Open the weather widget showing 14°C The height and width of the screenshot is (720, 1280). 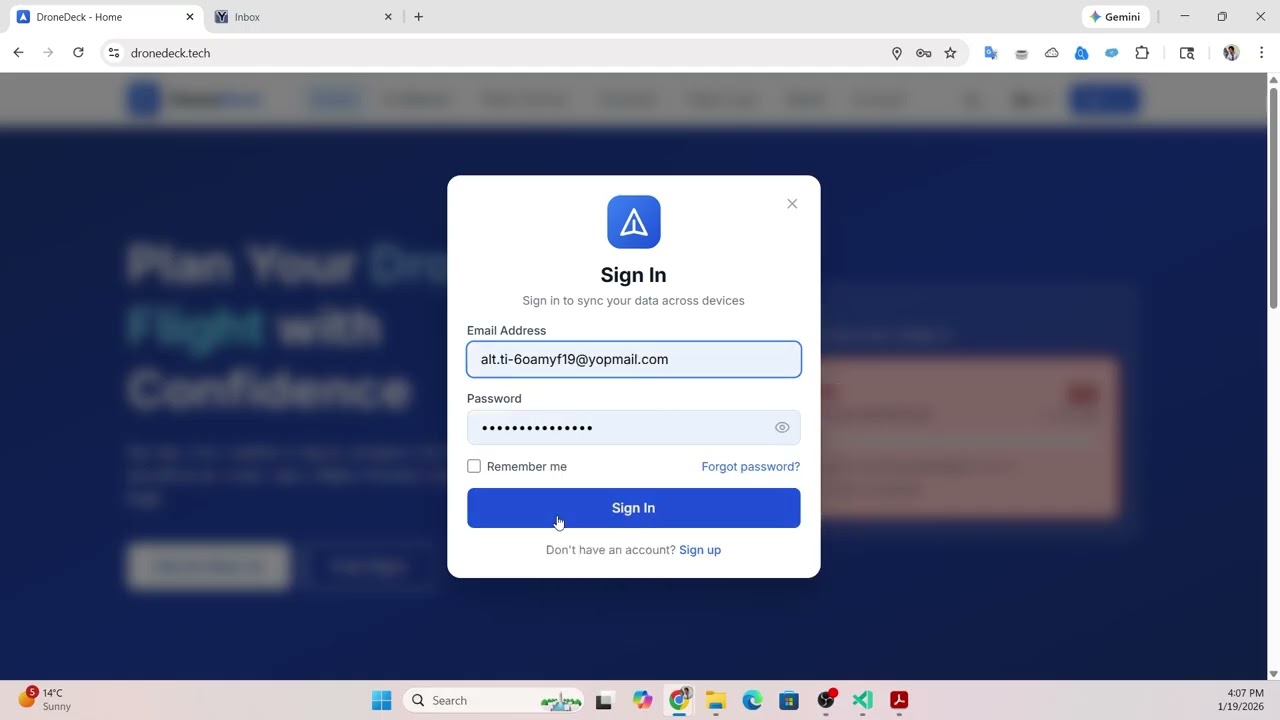(45, 699)
